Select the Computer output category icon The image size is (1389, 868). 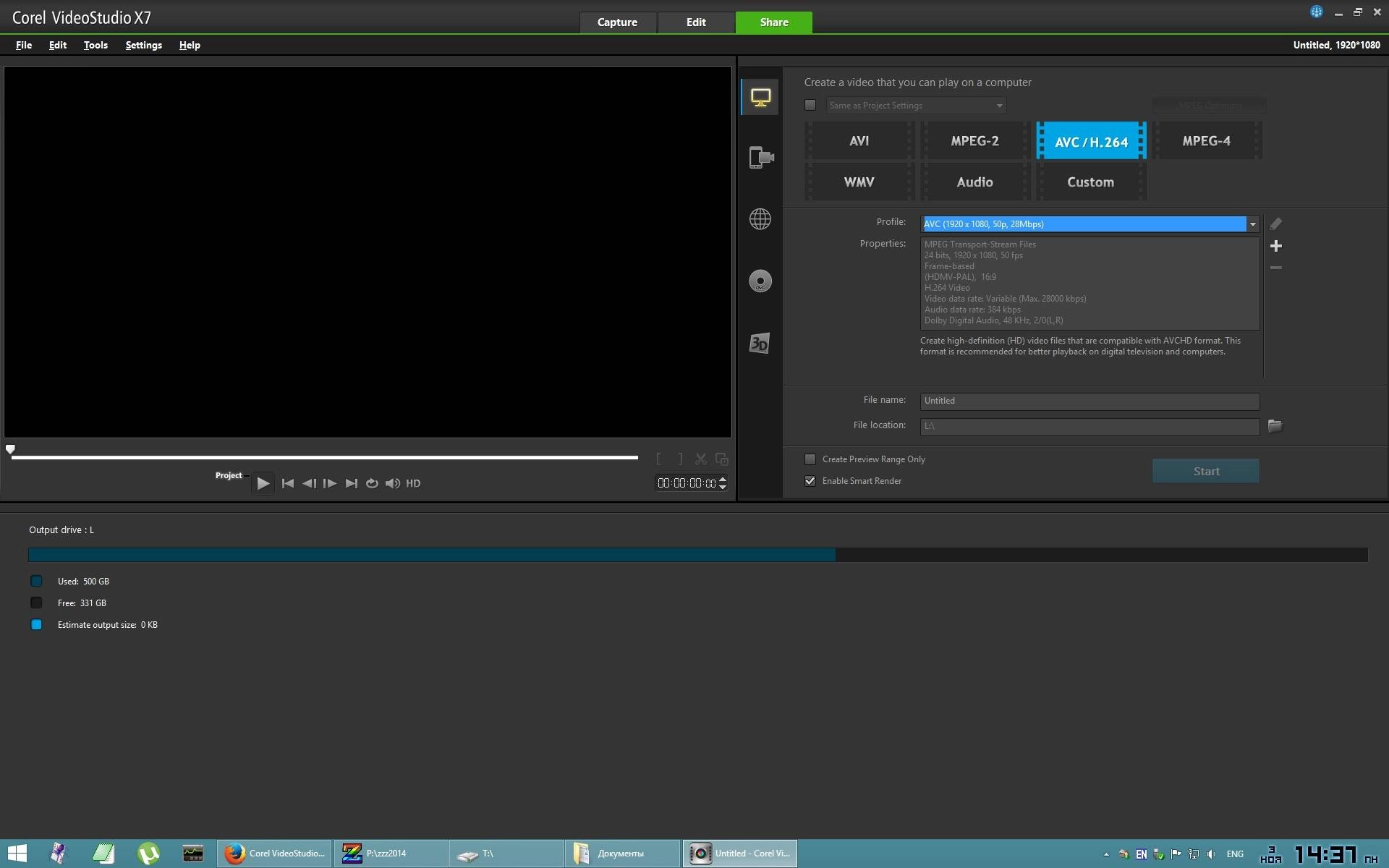click(x=760, y=97)
